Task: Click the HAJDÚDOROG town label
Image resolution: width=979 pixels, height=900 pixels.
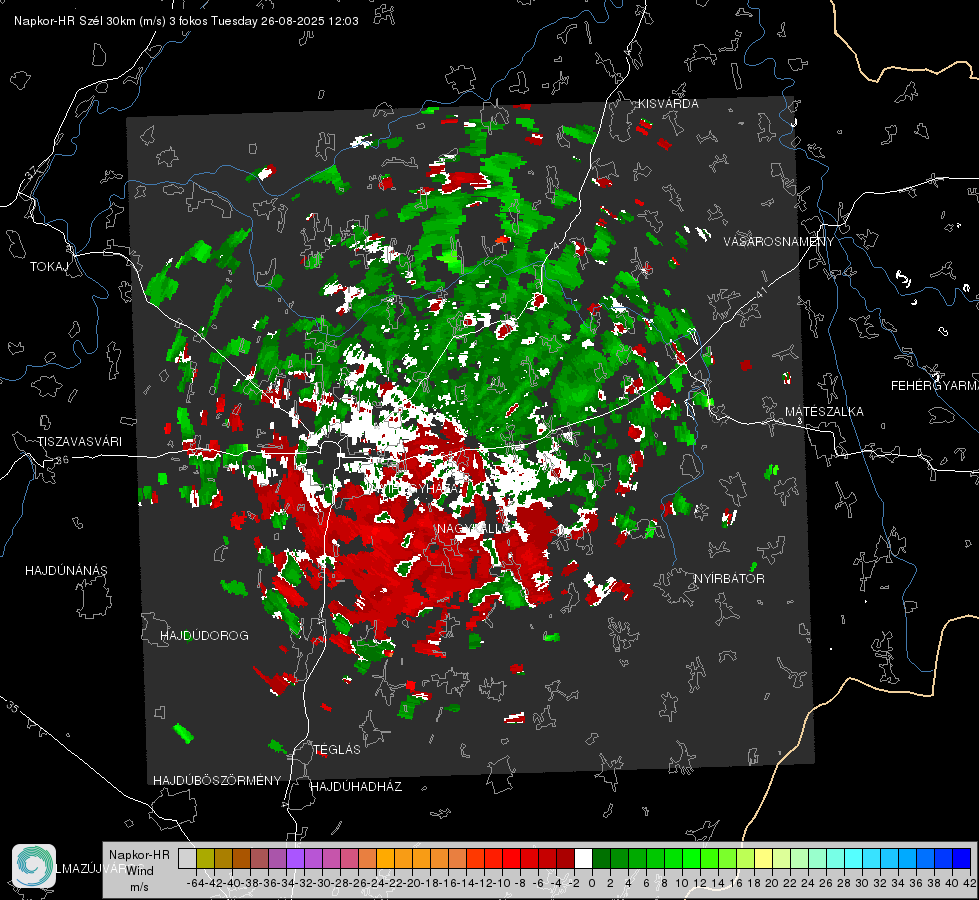Action: pyautogui.click(x=204, y=636)
